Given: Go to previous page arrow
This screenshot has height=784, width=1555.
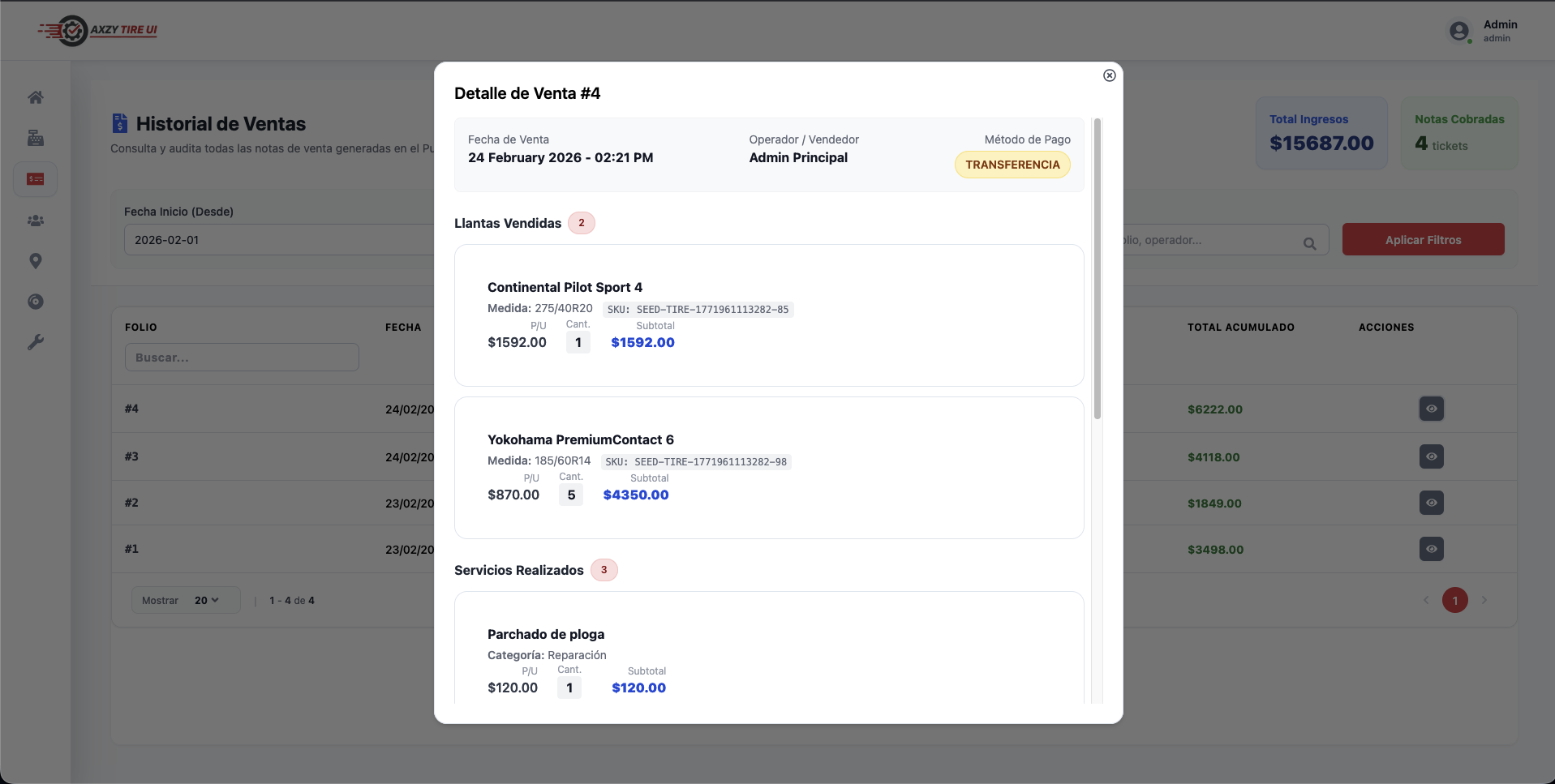Looking at the screenshot, I should point(1426,601).
